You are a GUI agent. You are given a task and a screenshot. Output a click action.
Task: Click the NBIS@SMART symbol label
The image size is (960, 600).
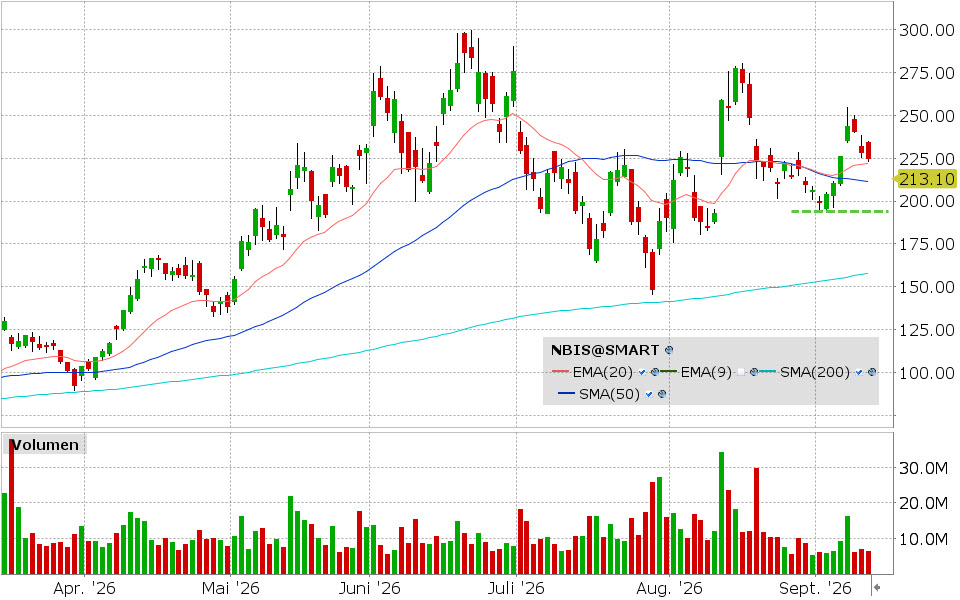click(605, 350)
